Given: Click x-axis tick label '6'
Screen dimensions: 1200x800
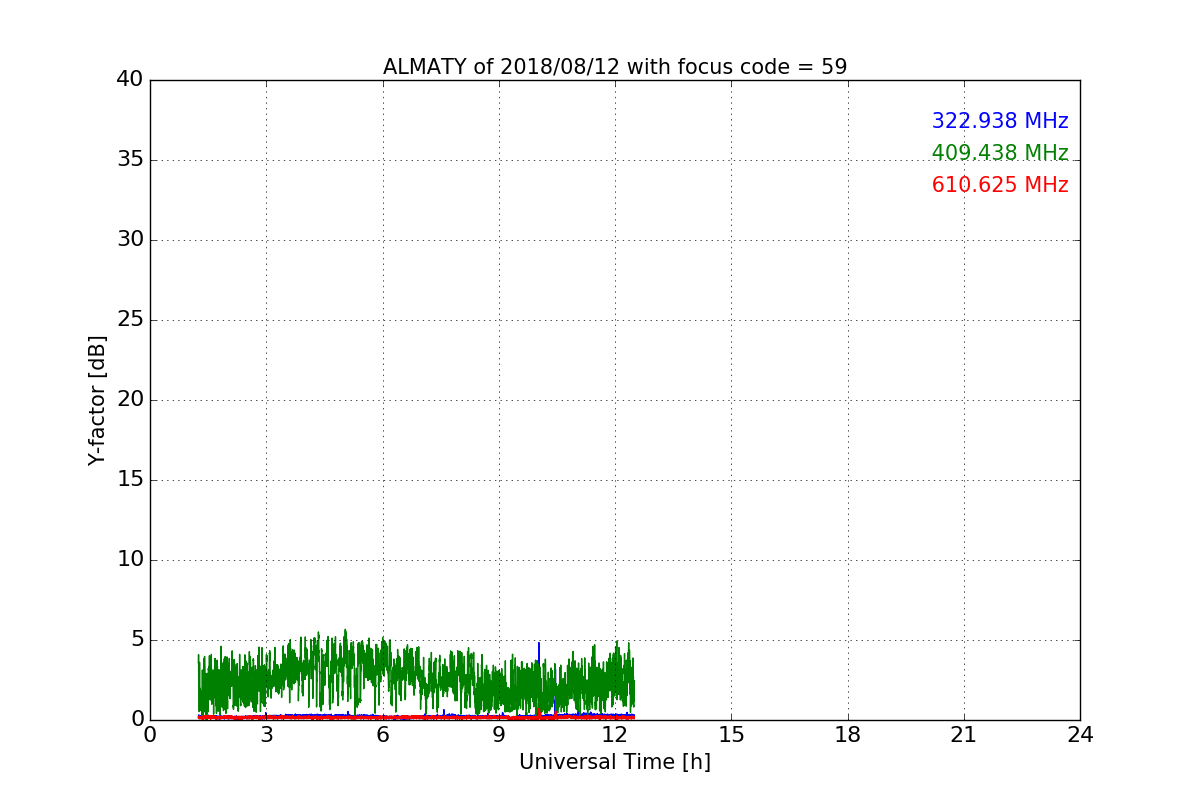Looking at the screenshot, I should coord(382,735).
